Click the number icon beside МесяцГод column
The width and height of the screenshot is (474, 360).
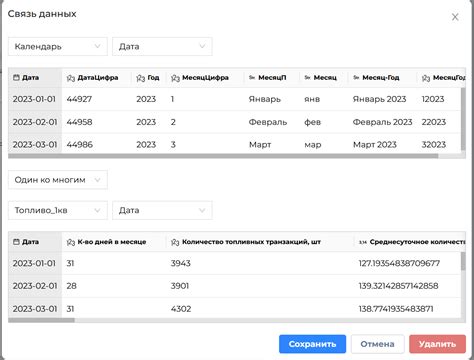coord(426,78)
